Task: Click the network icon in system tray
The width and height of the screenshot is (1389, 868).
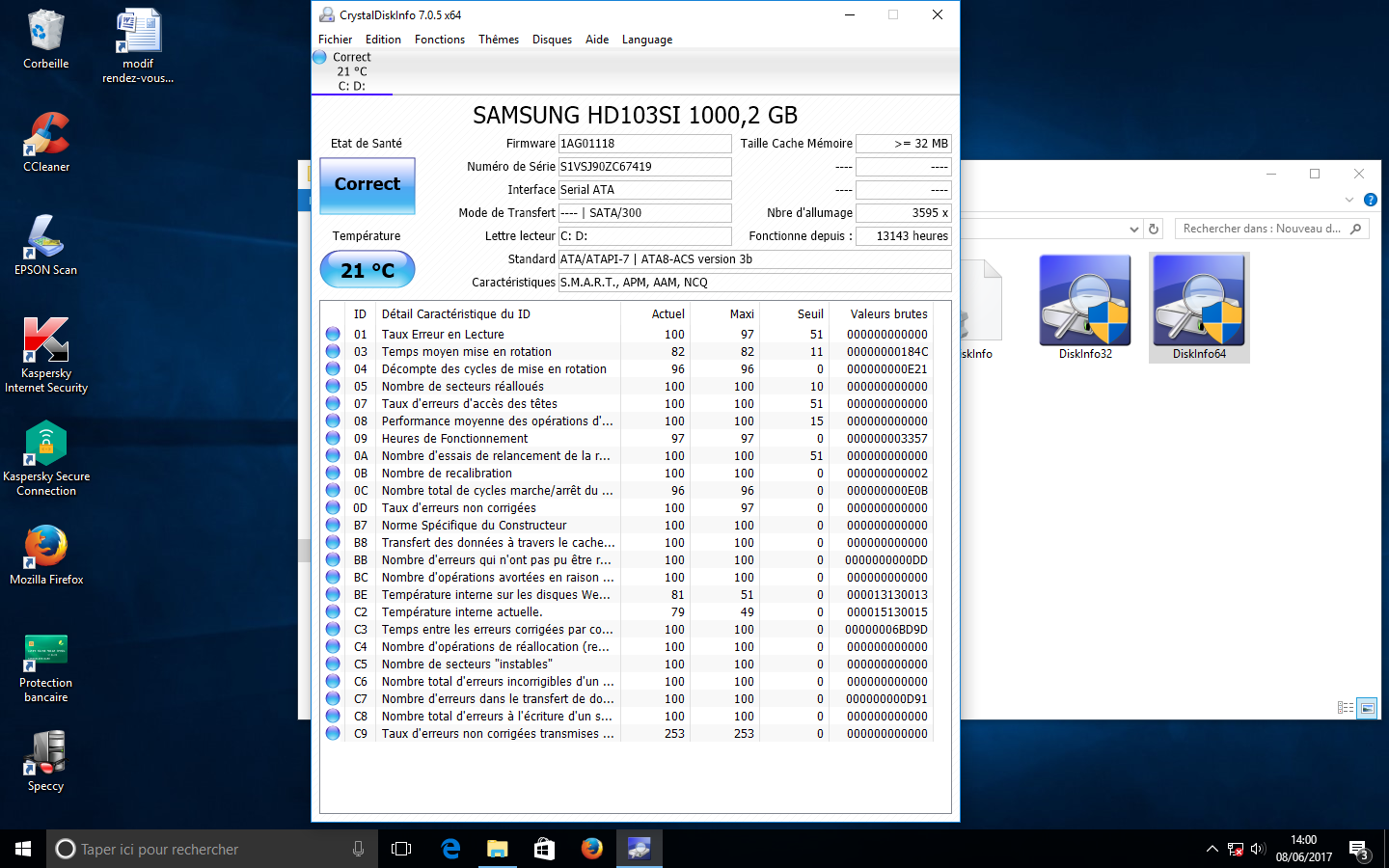Action: click(x=1235, y=850)
